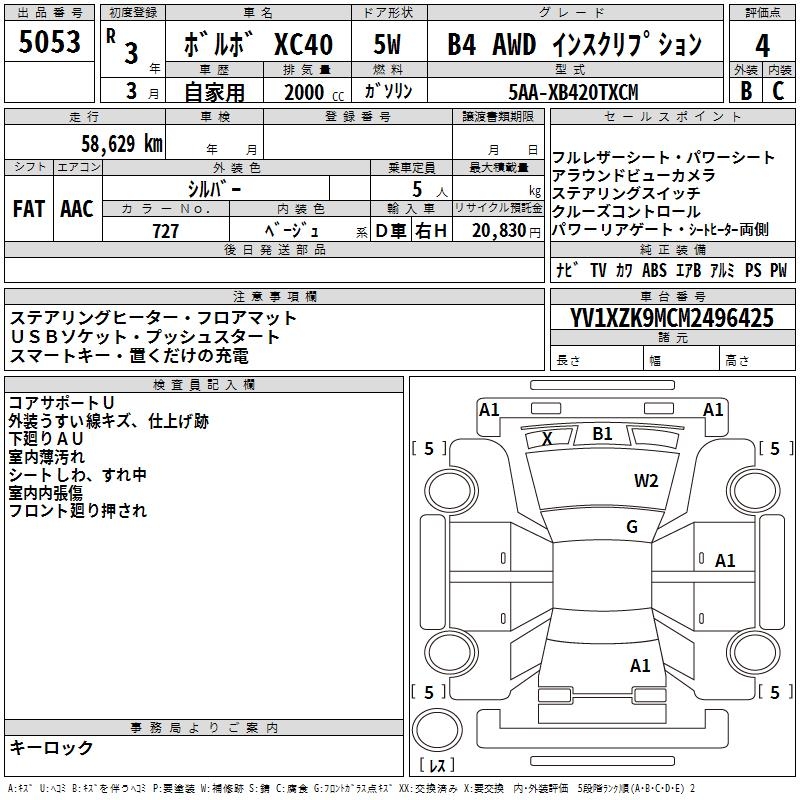The width and height of the screenshot is (800, 800).
Task: Click the X mark on the car diagram
Action: (x=547, y=438)
